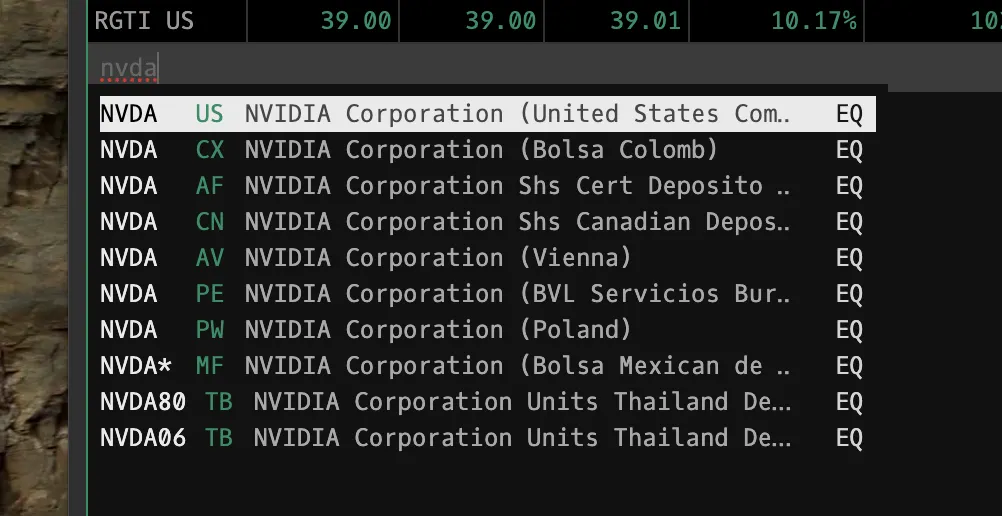Screen dimensions: 1002x516
Task: Select NVDA AF Shs Cert Deposito listing
Action: coord(488,186)
